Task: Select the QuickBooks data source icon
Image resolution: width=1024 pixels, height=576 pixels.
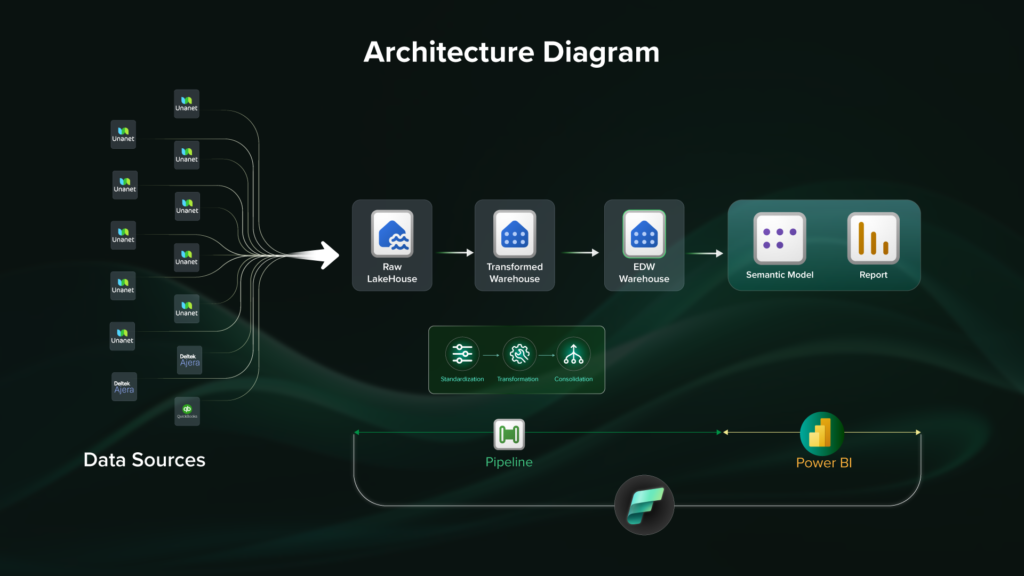Action: [x=187, y=411]
